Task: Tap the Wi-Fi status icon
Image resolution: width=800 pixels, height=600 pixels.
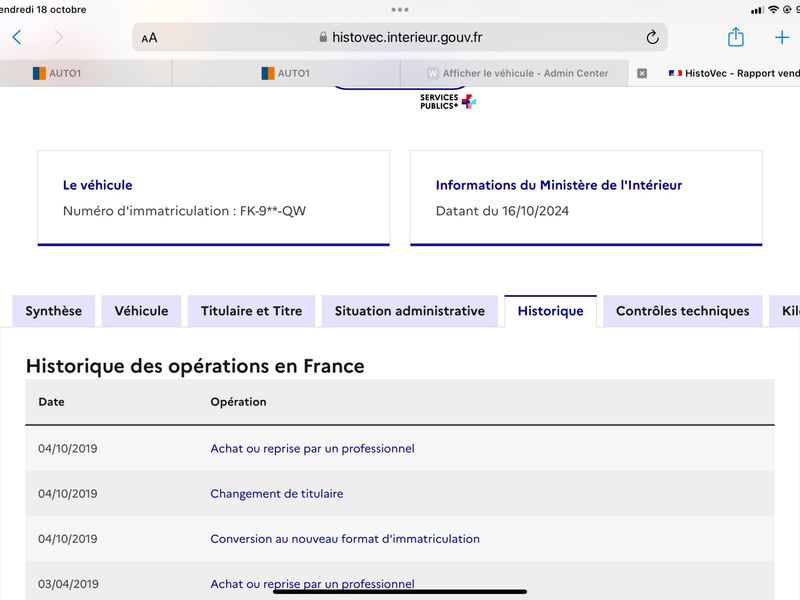Action: pyautogui.click(x=773, y=10)
